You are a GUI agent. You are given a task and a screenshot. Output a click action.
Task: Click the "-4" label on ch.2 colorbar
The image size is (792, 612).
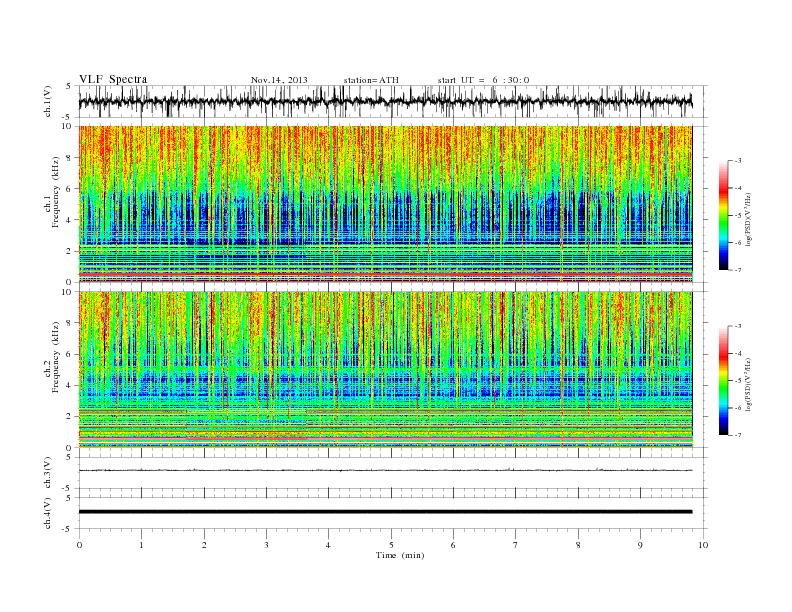click(x=737, y=353)
